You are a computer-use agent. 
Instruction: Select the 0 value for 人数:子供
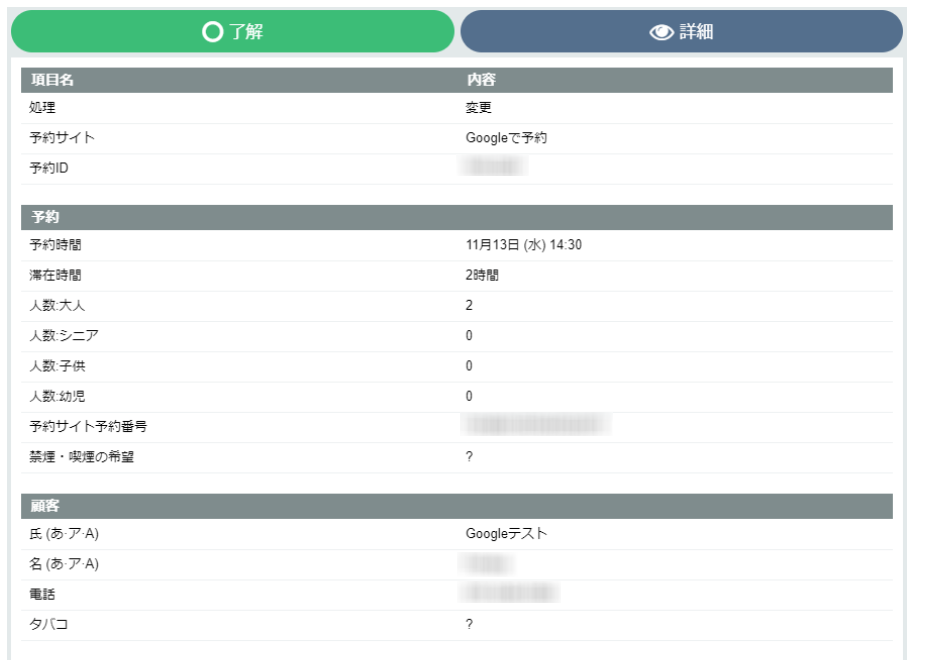click(469, 365)
